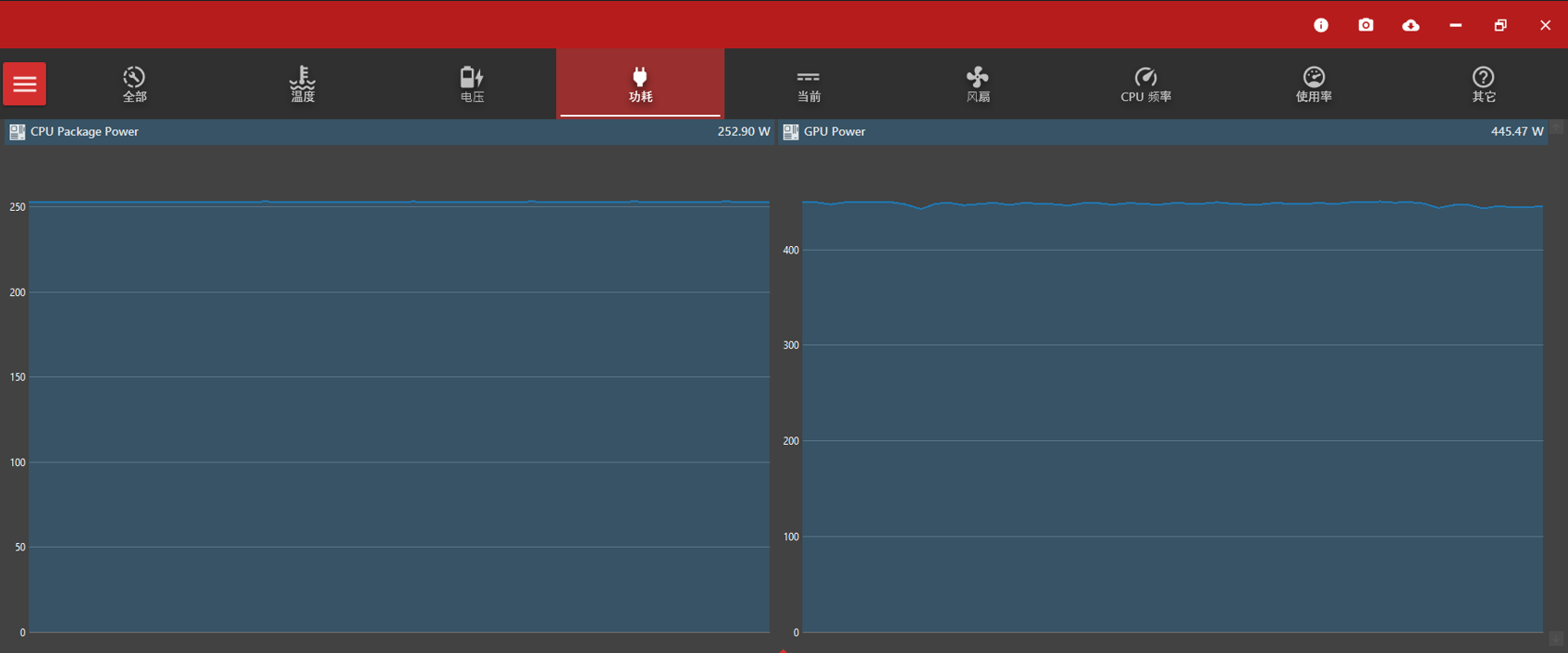Open the 温度 temperature tab
Screen dimensions: 1568x653
[302, 84]
